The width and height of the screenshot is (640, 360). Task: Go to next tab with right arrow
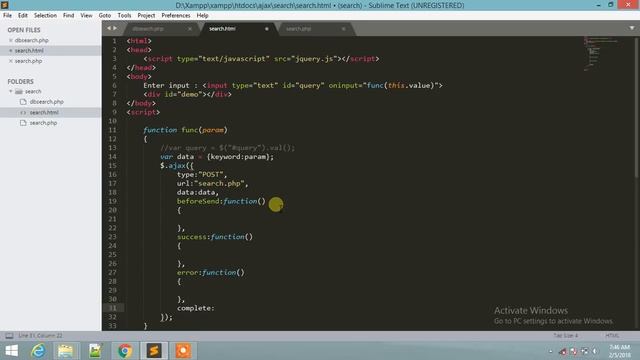(x=115, y=28)
